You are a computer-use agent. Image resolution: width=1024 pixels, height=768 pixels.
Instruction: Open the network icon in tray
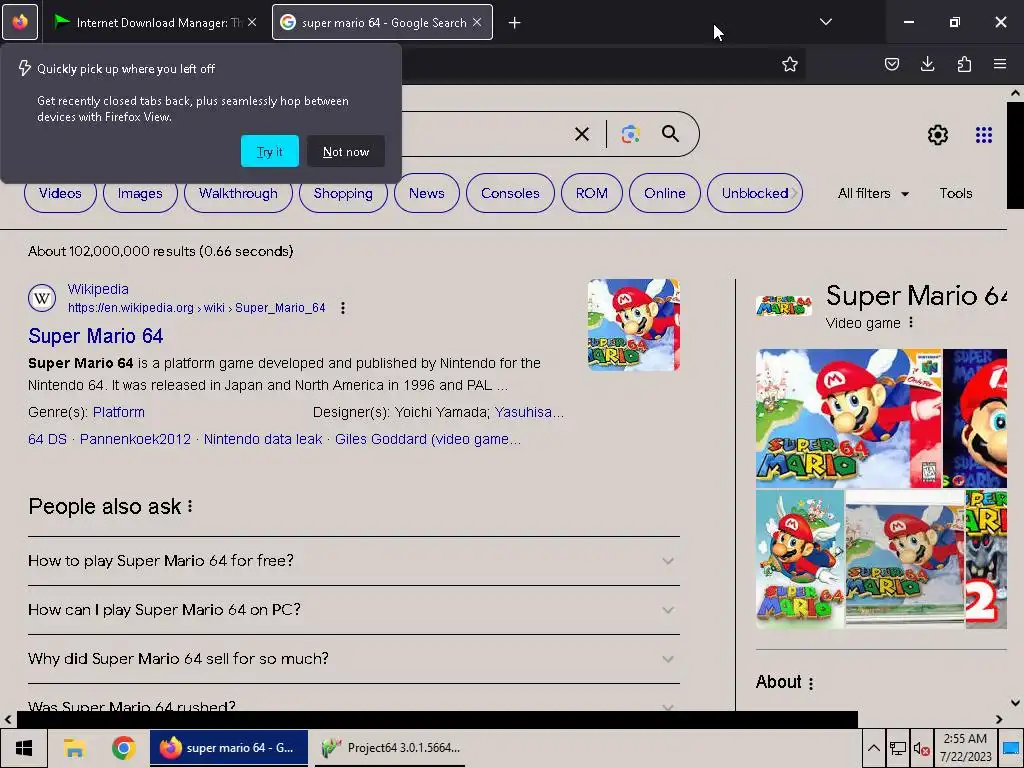pos(898,748)
